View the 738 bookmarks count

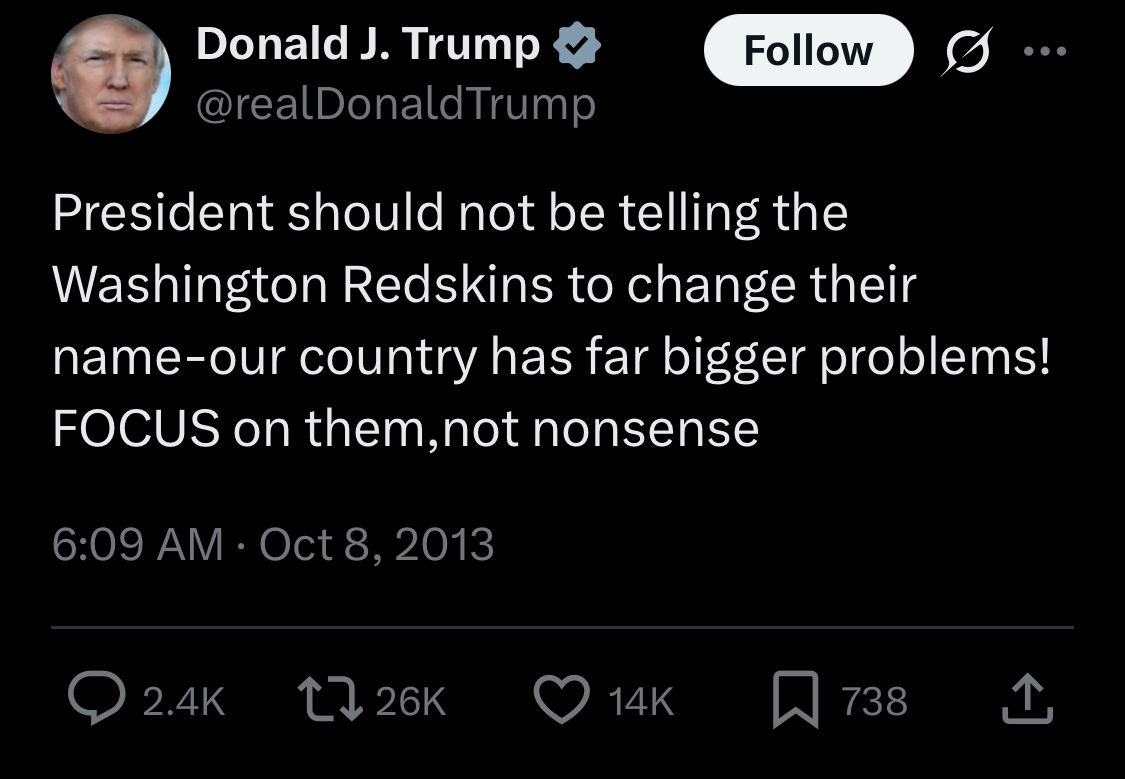(875, 702)
